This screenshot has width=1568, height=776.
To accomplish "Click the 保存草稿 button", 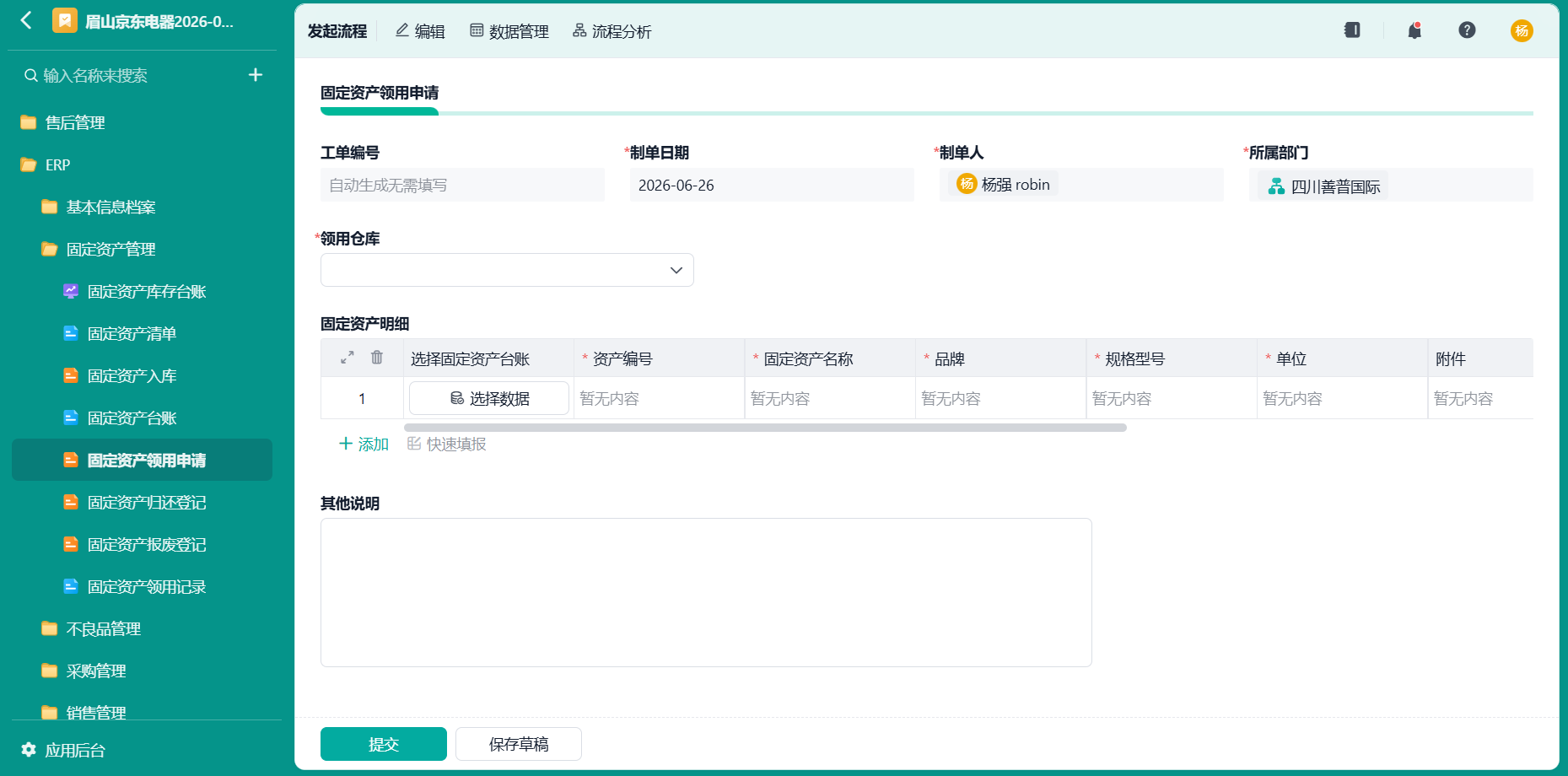I will click(519, 744).
